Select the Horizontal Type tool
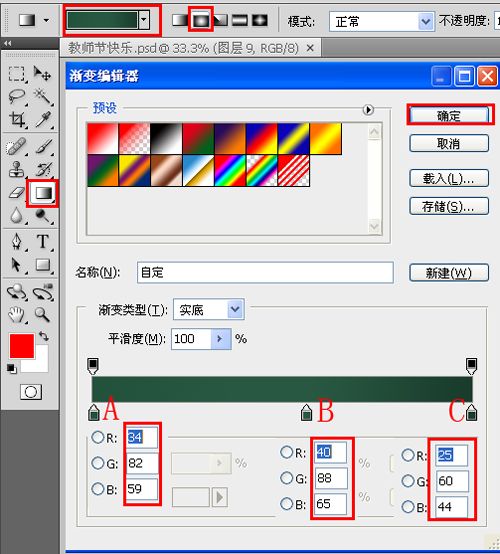 point(43,242)
